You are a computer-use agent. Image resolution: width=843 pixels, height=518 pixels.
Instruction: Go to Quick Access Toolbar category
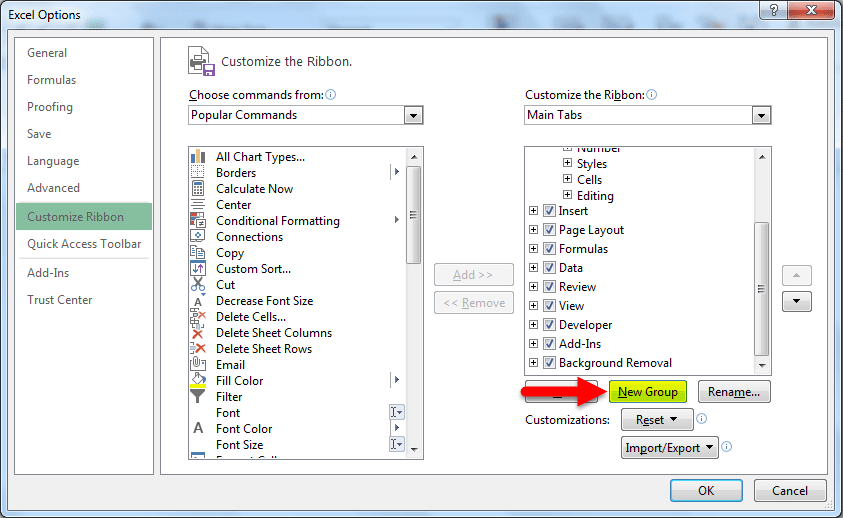[84, 244]
